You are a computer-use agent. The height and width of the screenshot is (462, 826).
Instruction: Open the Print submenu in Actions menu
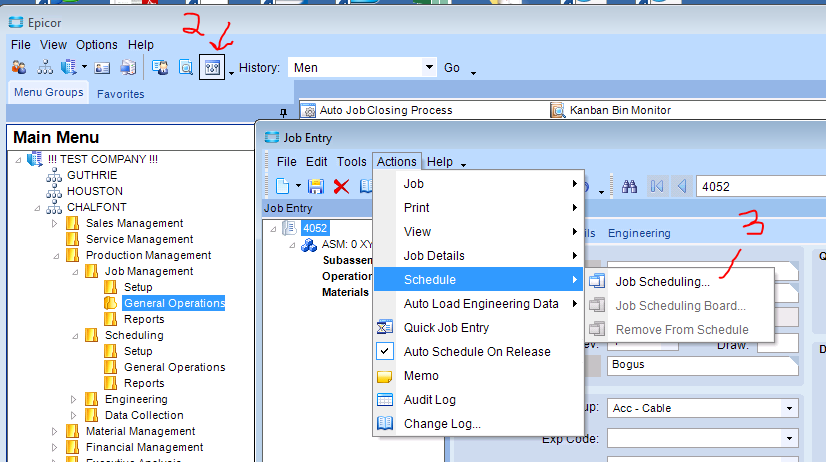[478, 208]
